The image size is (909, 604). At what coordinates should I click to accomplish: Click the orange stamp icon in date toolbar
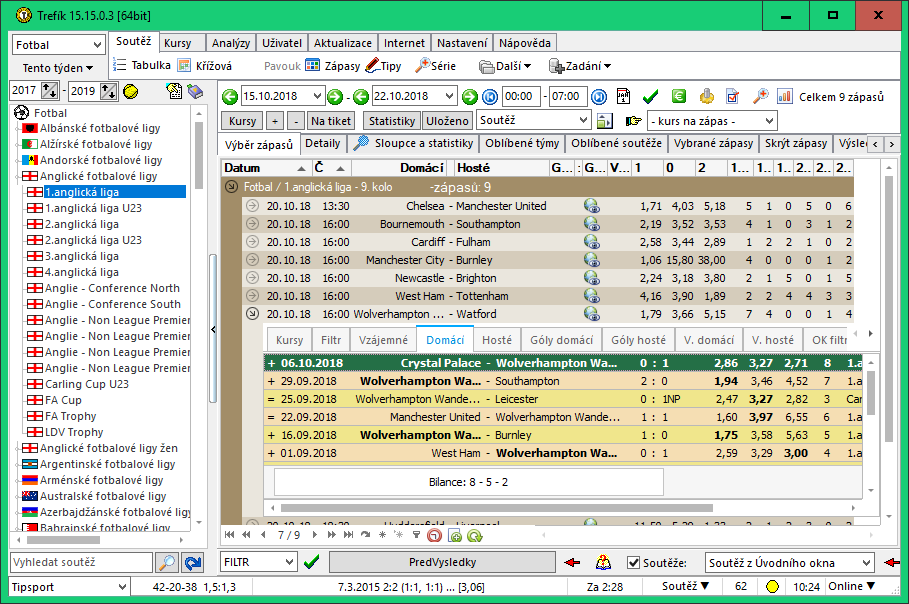[706, 96]
